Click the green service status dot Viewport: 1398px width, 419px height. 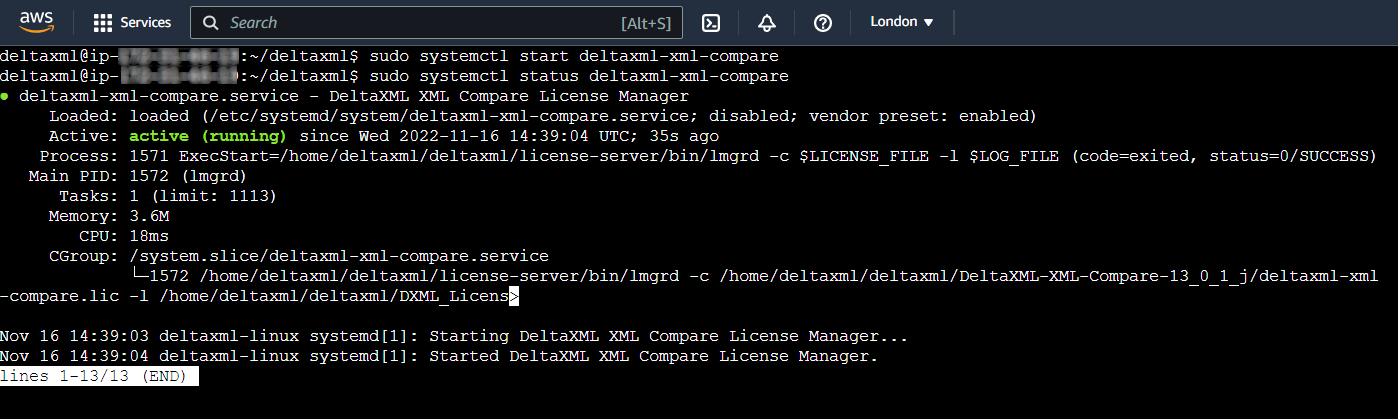pyautogui.click(x=6, y=96)
